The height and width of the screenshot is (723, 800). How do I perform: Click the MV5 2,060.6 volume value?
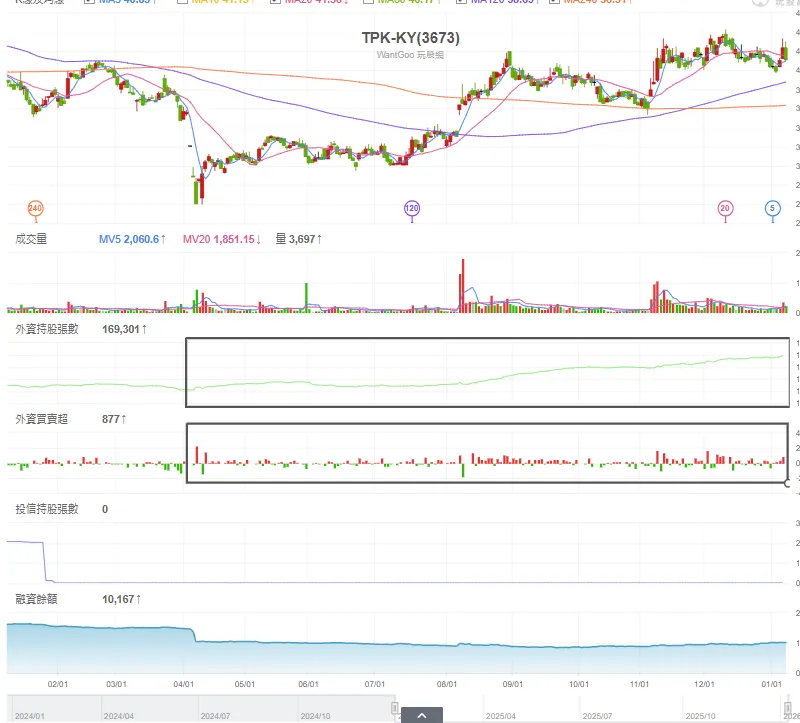(132, 239)
